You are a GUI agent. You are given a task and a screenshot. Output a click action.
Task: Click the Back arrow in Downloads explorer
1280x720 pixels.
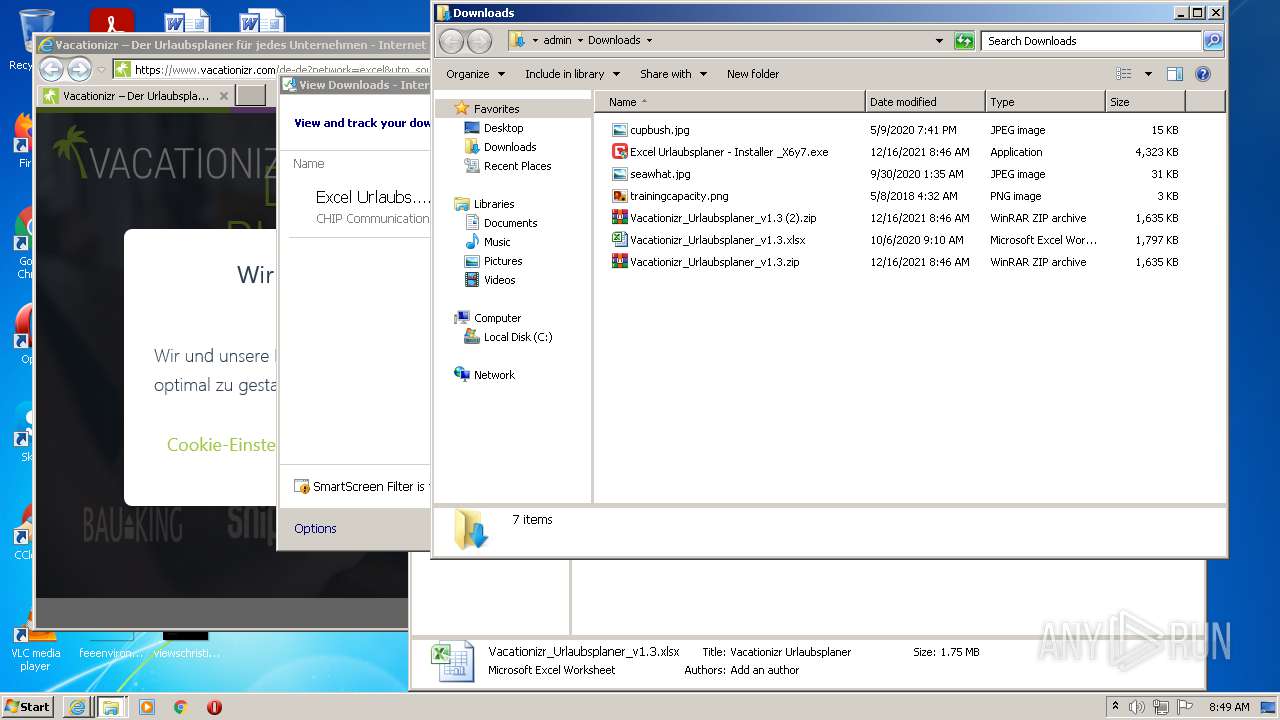pos(452,41)
